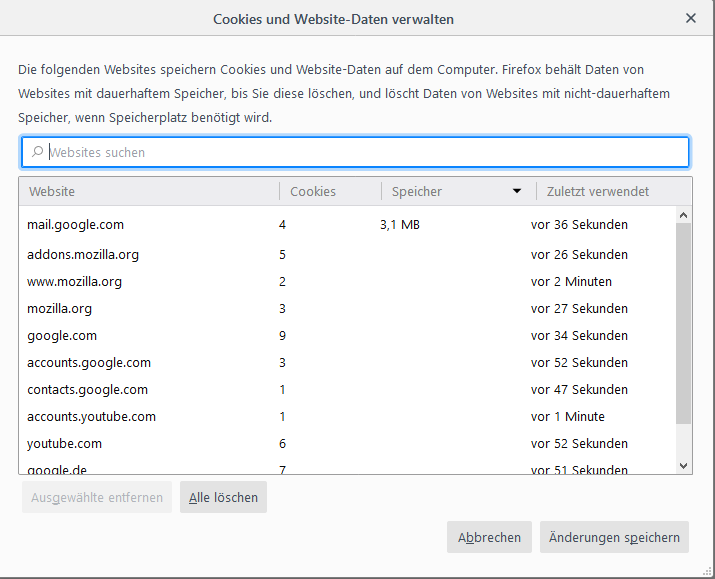Choose the accounts.google.com row
The width and height of the screenshot is (715, 579).
tap(89, 362)
